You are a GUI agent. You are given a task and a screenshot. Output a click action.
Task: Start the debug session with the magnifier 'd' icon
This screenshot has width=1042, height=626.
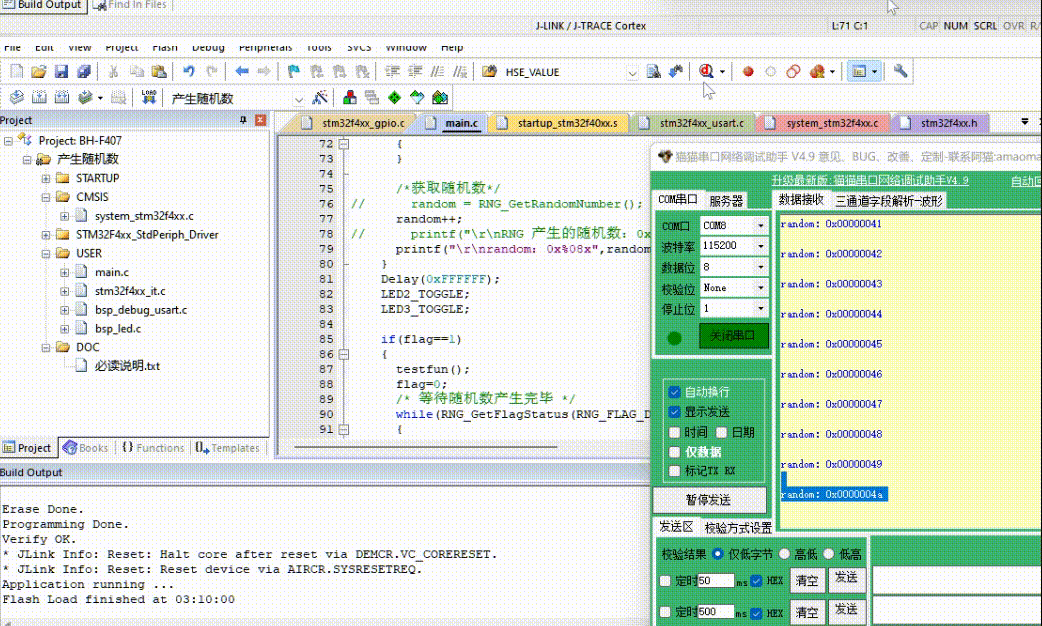coord(706,71)
